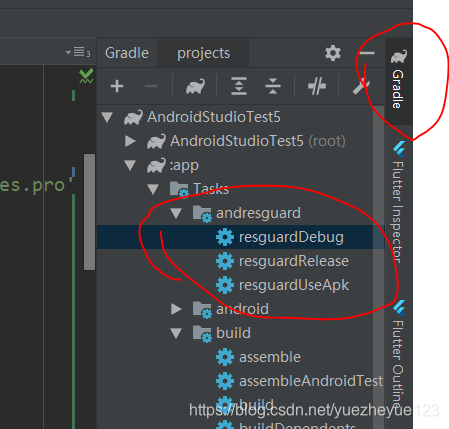
Task: Collapse all nodes in Gradle tree
Action: pyautogui.click(x=273, y=86)
